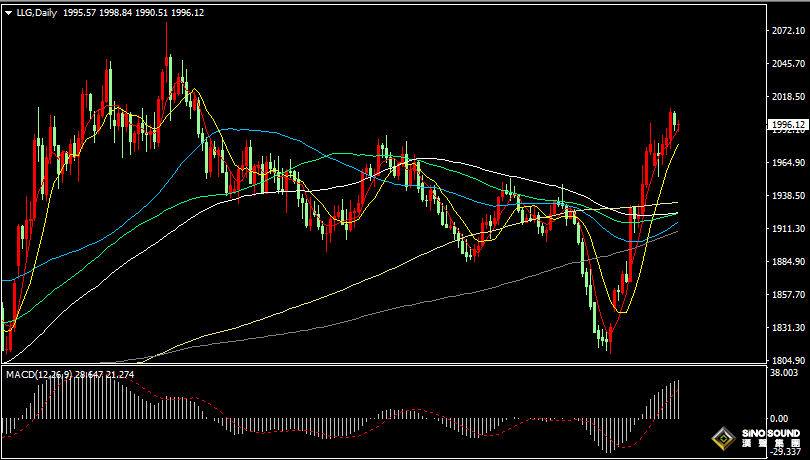Click the SINO SOUND diamond logo icon
Viewport: 810px width, 460px height.
[x=720, y=437]
